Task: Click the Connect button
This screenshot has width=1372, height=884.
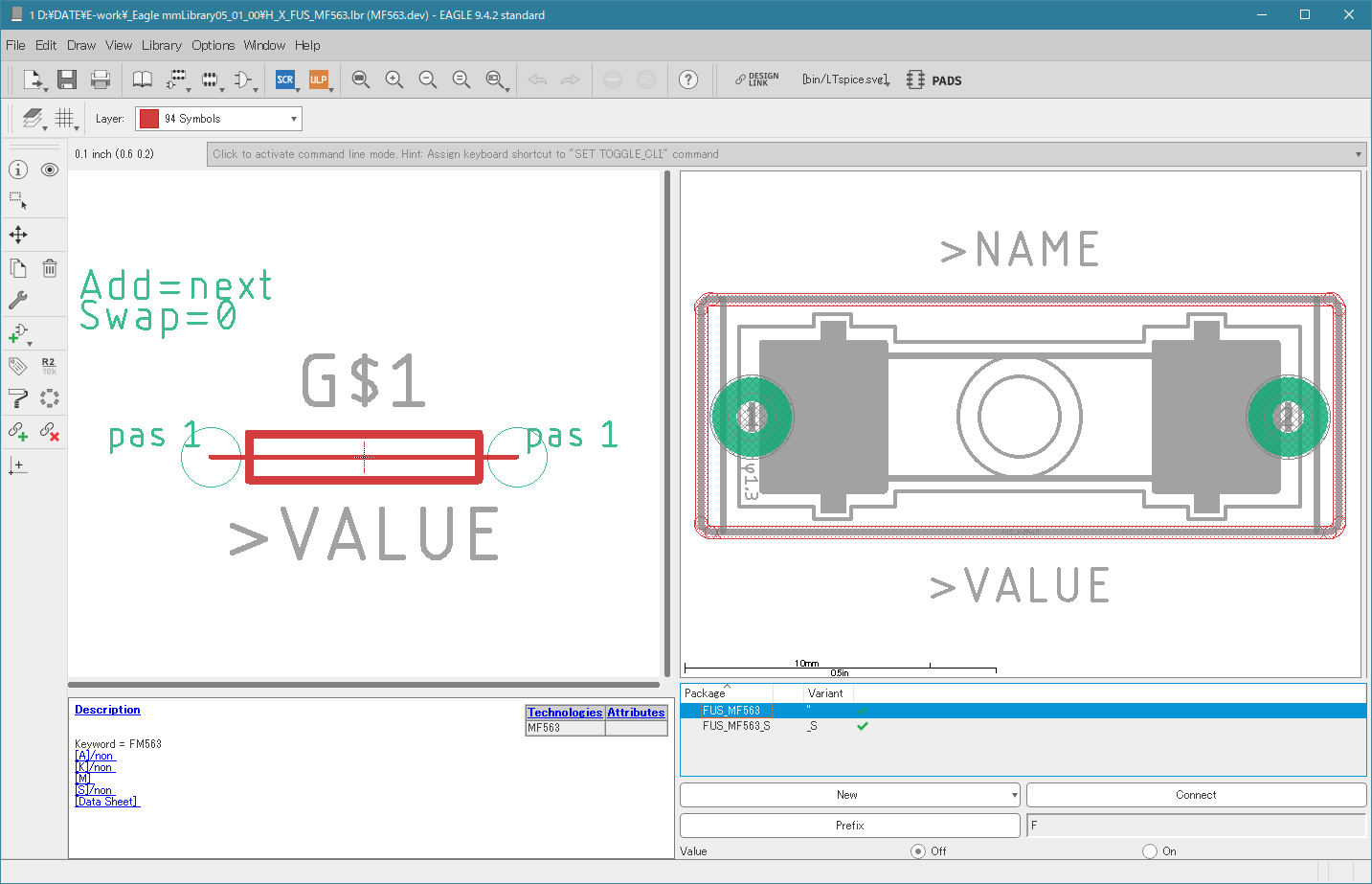Action: point(1196,795)
